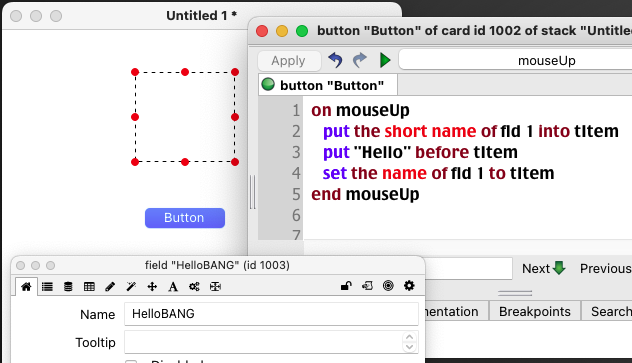
Task: Click the target select-object icon in inspector
Action: point(388,286)
